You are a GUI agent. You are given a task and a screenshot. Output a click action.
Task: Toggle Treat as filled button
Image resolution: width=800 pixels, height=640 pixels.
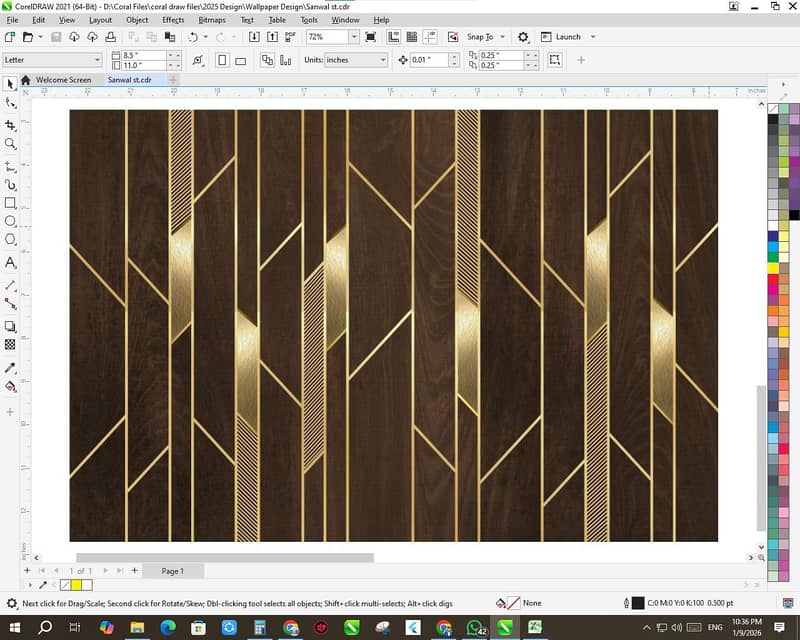(555, 60)
